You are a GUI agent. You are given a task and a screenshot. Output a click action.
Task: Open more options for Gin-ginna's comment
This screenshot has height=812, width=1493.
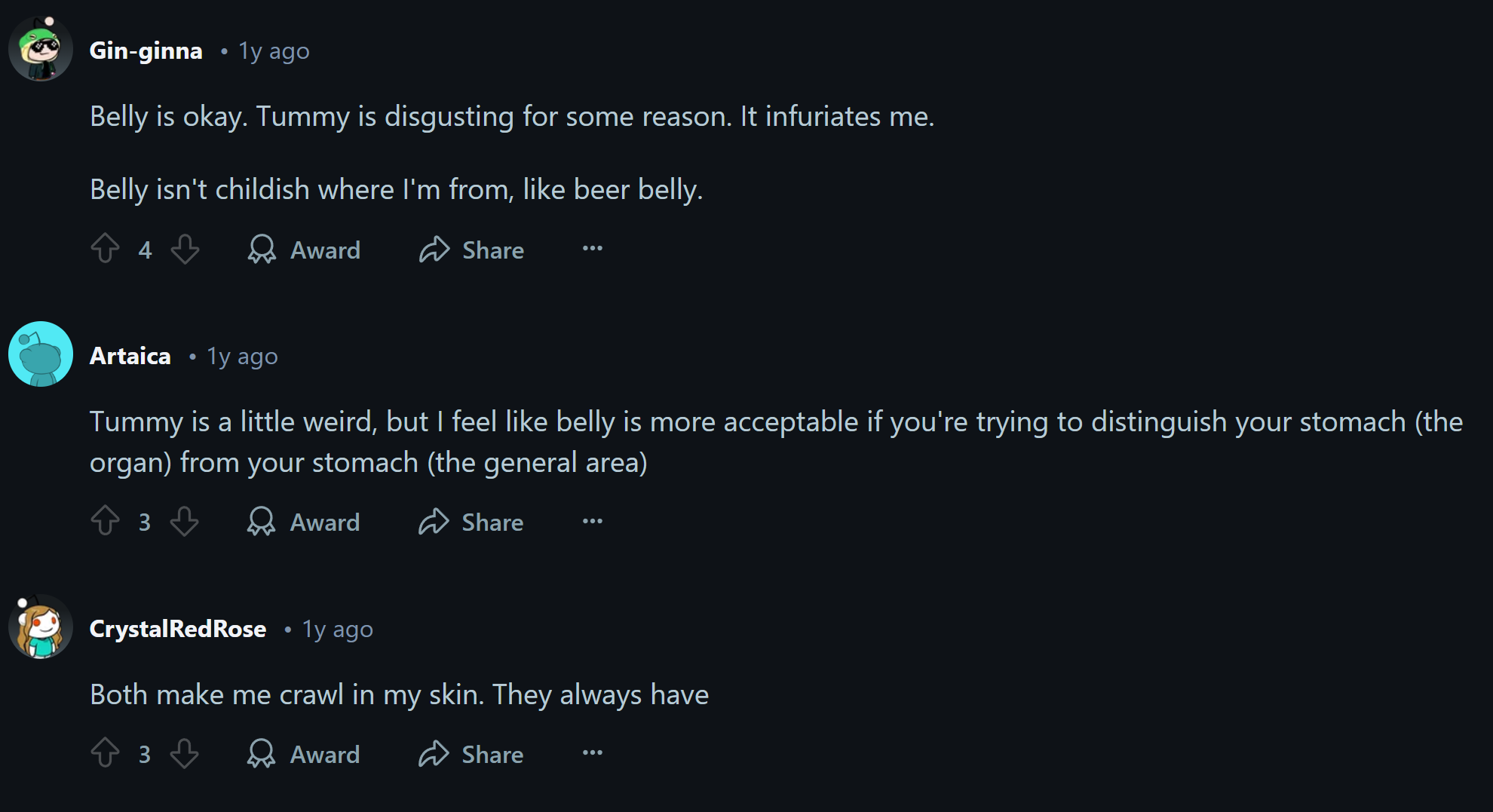[x=593, y=249]
